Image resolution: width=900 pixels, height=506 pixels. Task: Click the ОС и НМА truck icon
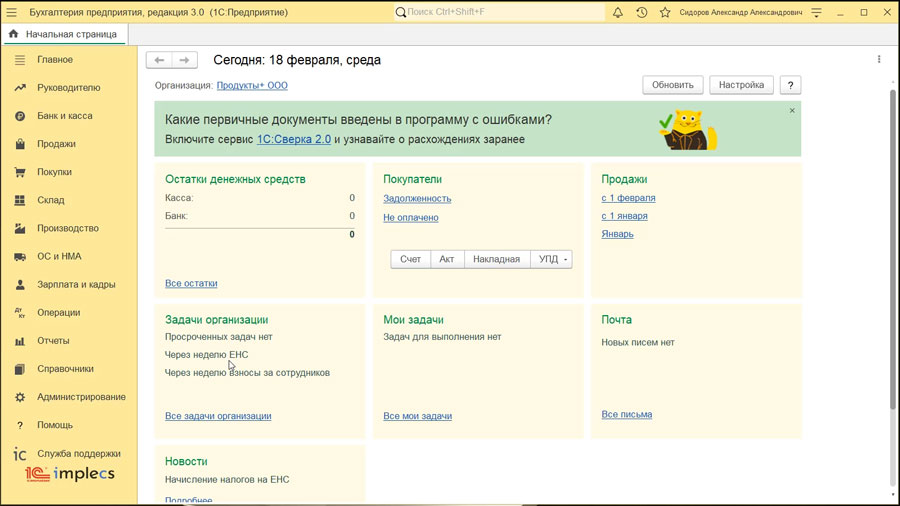click(x=20, y=256)
